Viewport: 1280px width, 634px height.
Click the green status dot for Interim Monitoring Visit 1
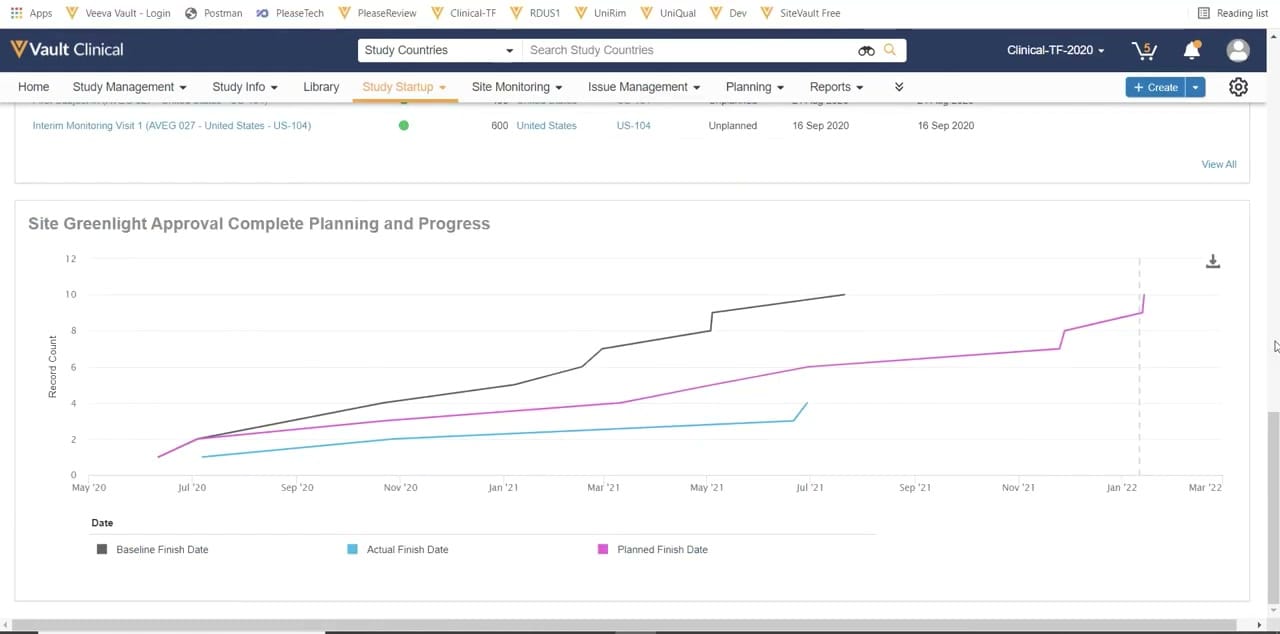[404, 126]
